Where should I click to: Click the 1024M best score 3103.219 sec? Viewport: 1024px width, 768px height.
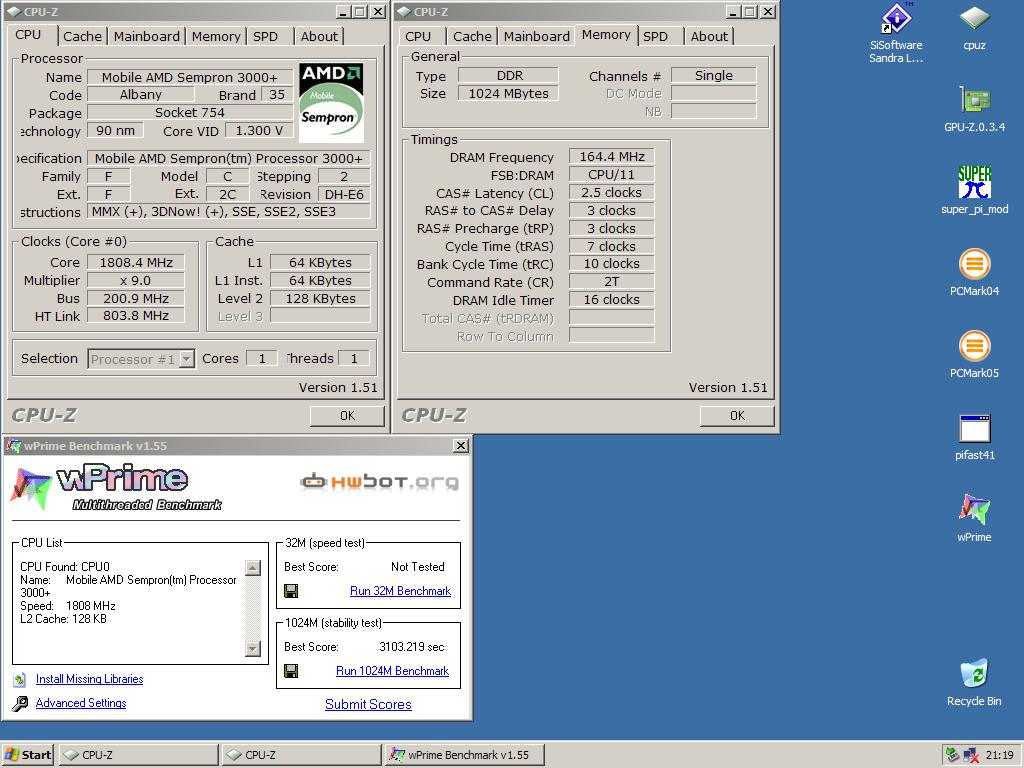411,647
